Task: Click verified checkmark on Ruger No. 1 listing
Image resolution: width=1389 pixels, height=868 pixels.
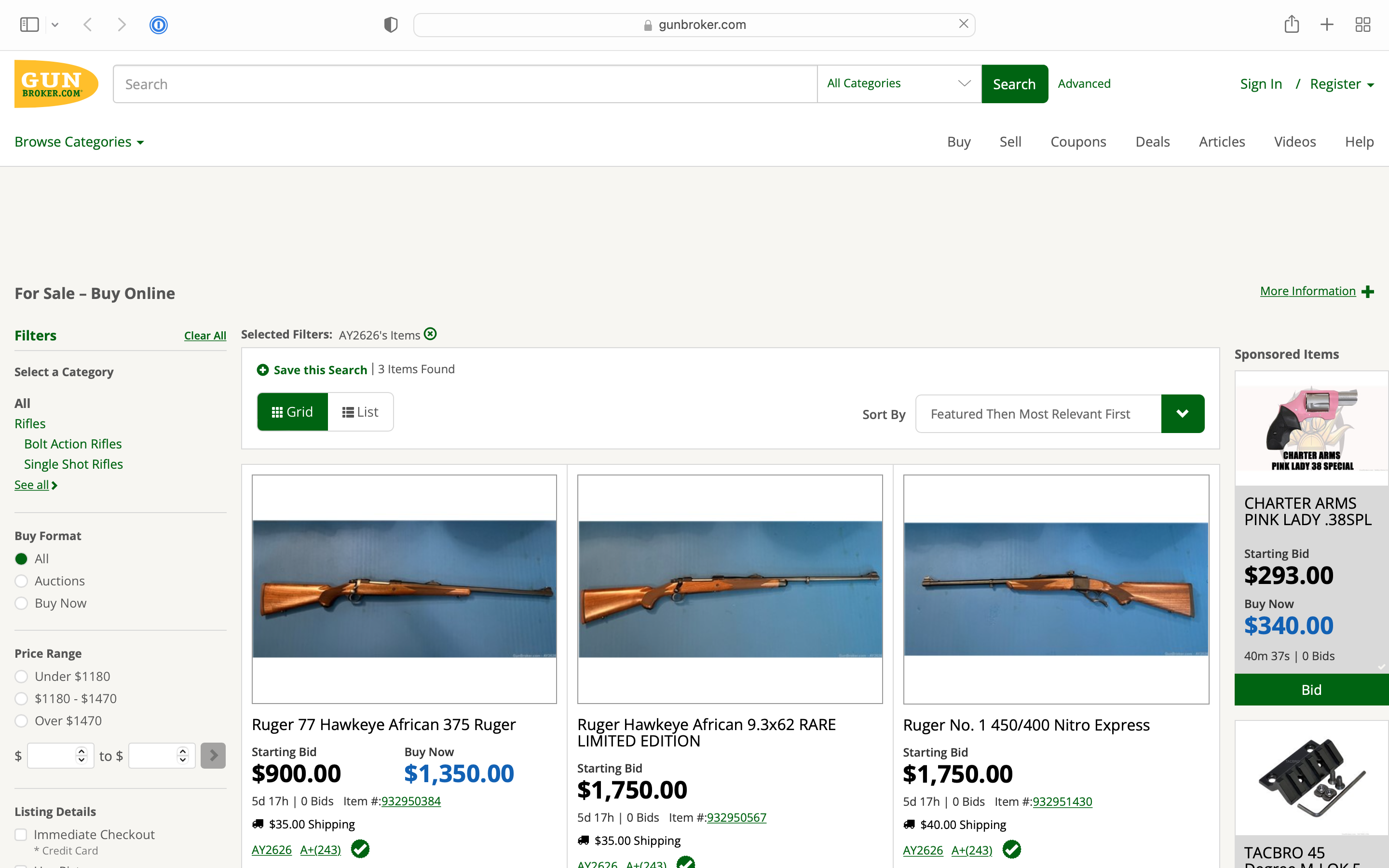Action: [1011, 850]
